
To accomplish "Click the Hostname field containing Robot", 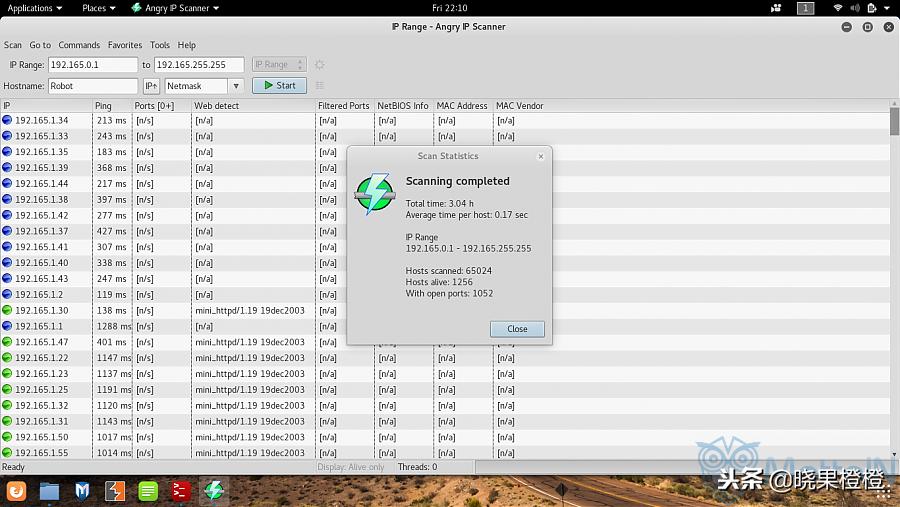I will (93, 86).
